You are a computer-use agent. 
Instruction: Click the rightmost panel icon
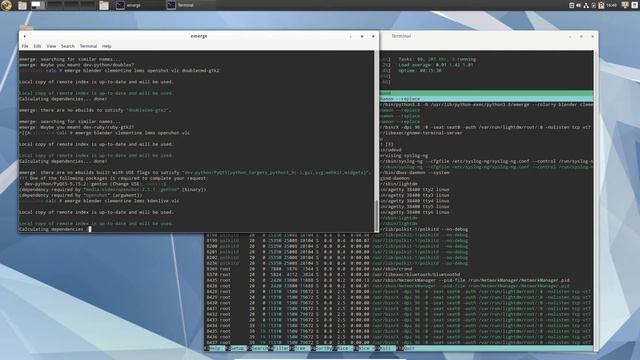pos(635,5)
